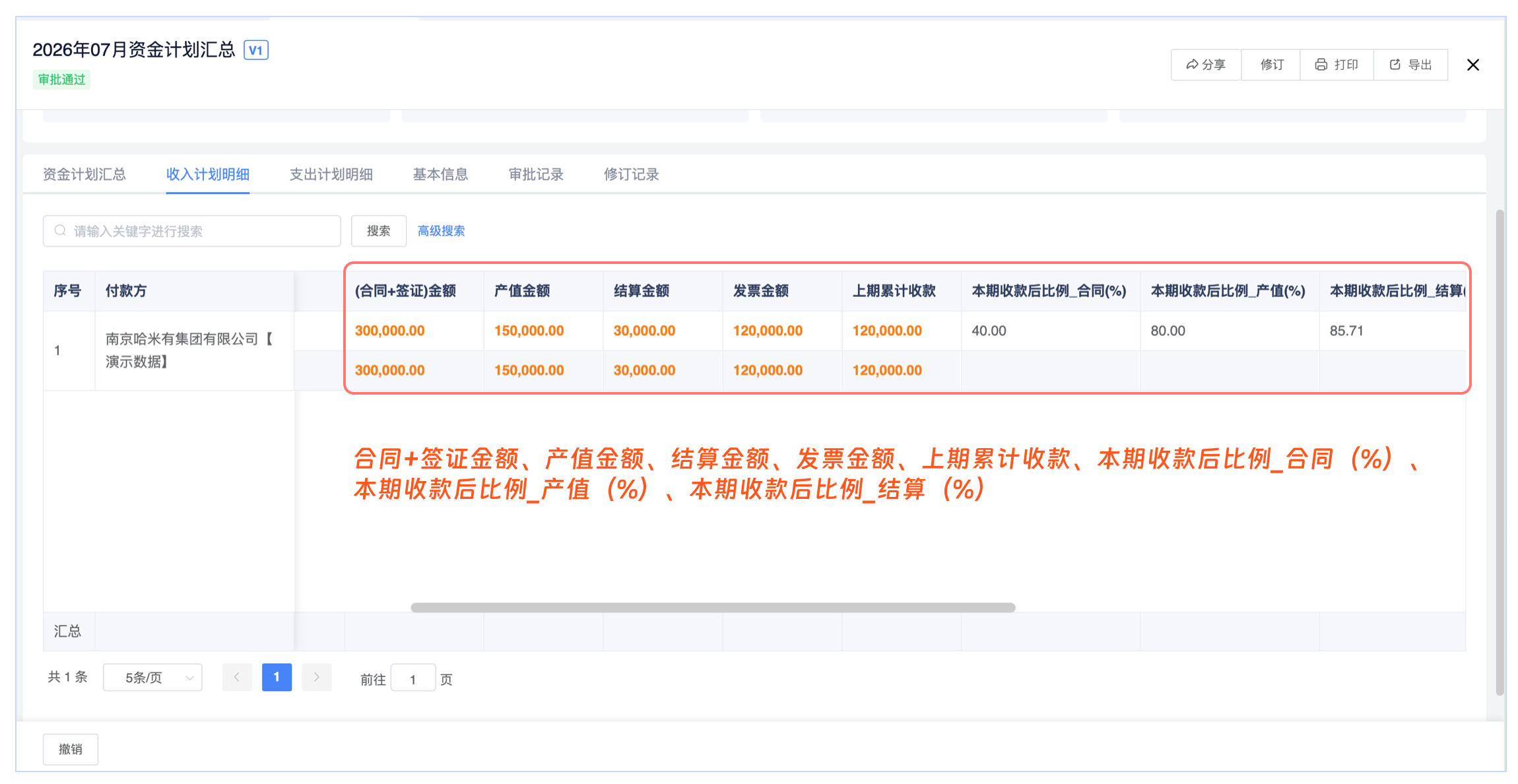Click the Print (打印) printer icon button
Image resolution: width=1518 pixels, height=784 pixels.
(1336, 65)
